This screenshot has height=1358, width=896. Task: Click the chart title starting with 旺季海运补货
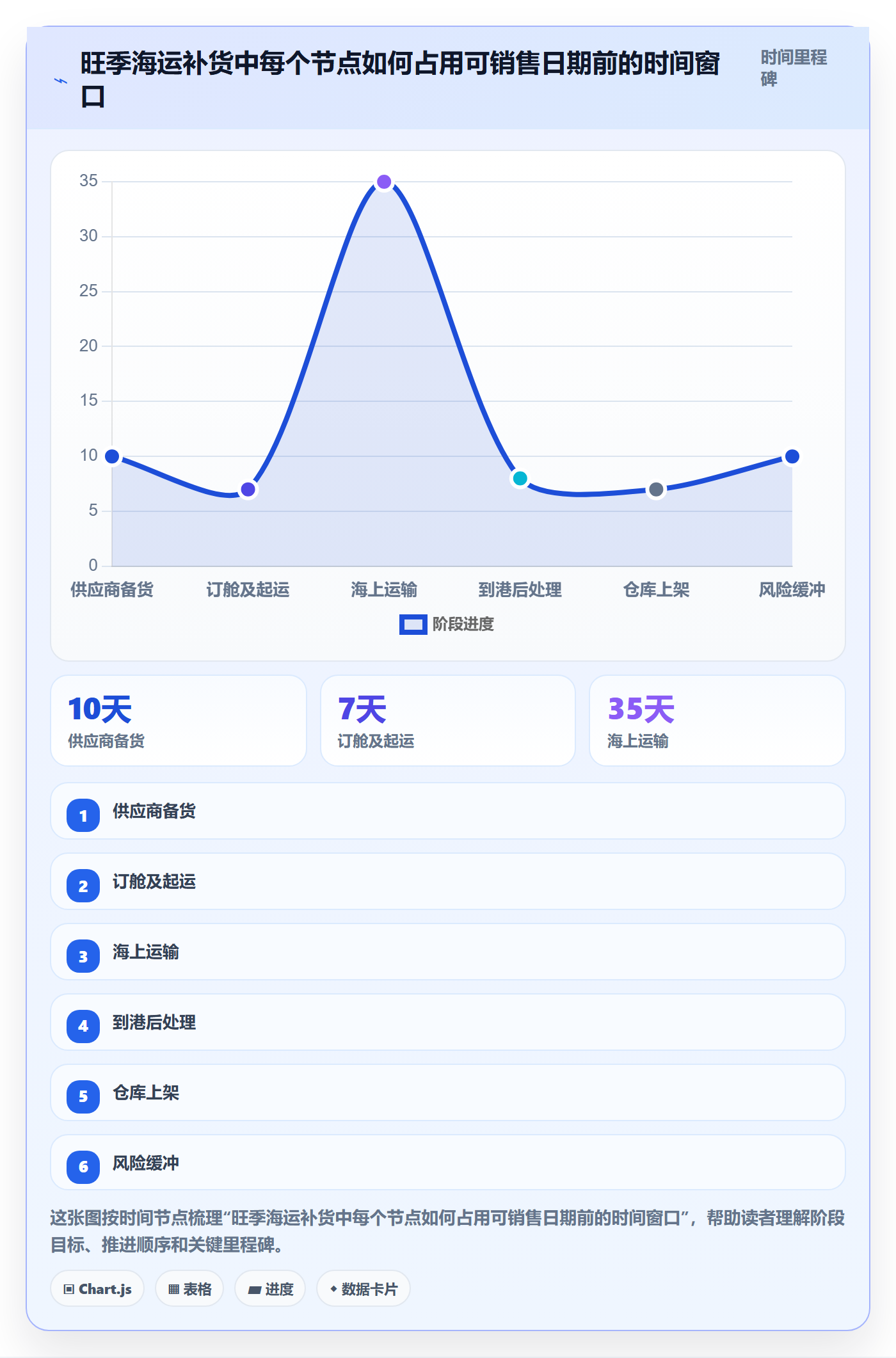(x=401, y=80)
